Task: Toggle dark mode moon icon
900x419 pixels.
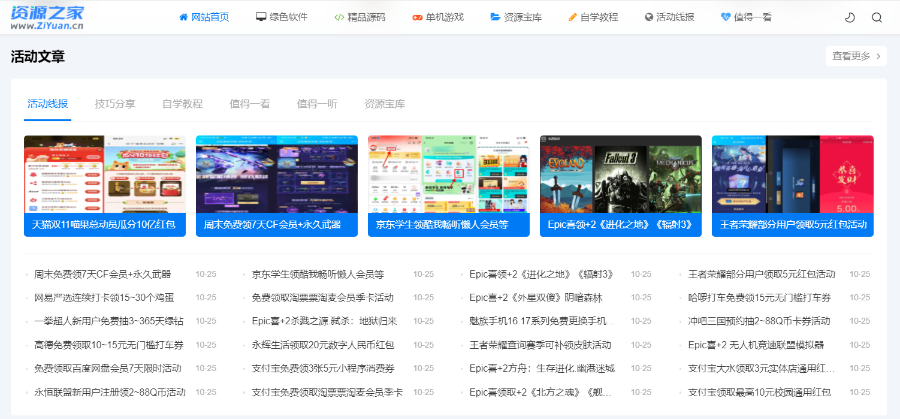Action: [850, 17]
